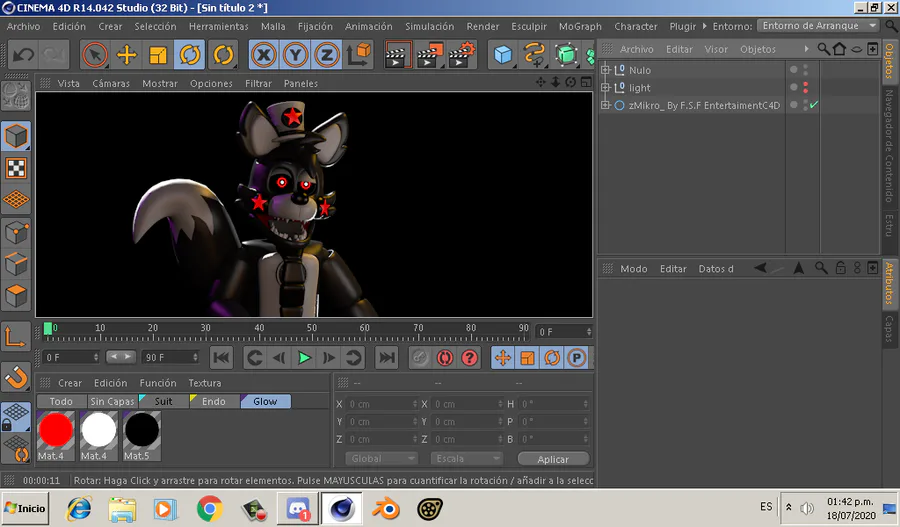The width and height of the screenshot is (900, 527).
Task: Click the Axis mode L-shaped icon
Action: (x=16, y=336)
